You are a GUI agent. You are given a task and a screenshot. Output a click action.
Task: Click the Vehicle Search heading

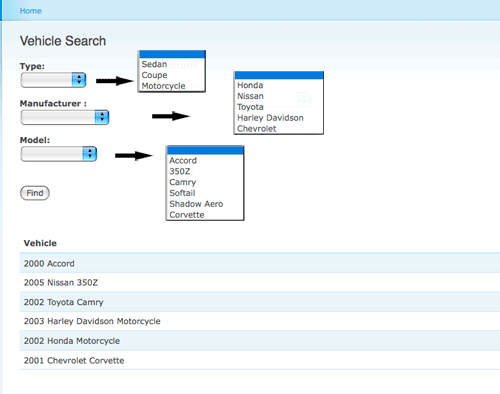pyautogui.click(x=63, y=41)
